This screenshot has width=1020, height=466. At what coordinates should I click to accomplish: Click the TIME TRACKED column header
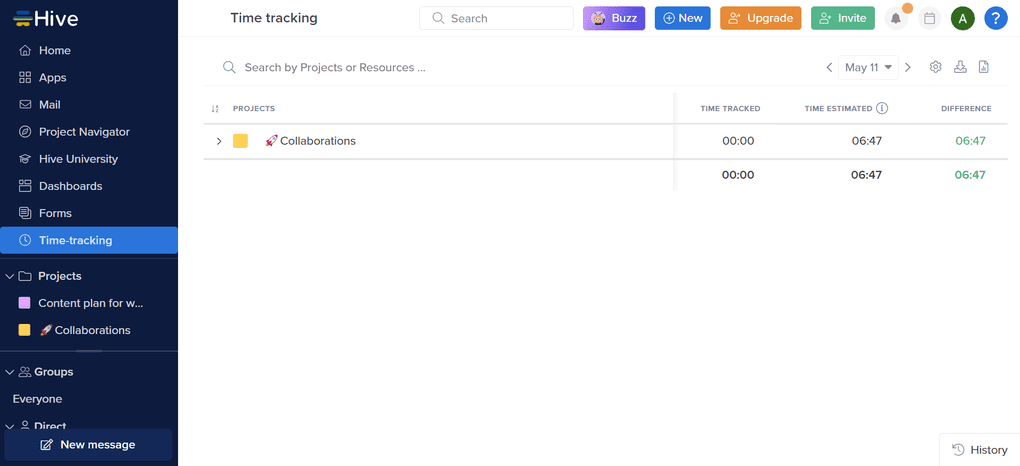[x=730, y=109]
